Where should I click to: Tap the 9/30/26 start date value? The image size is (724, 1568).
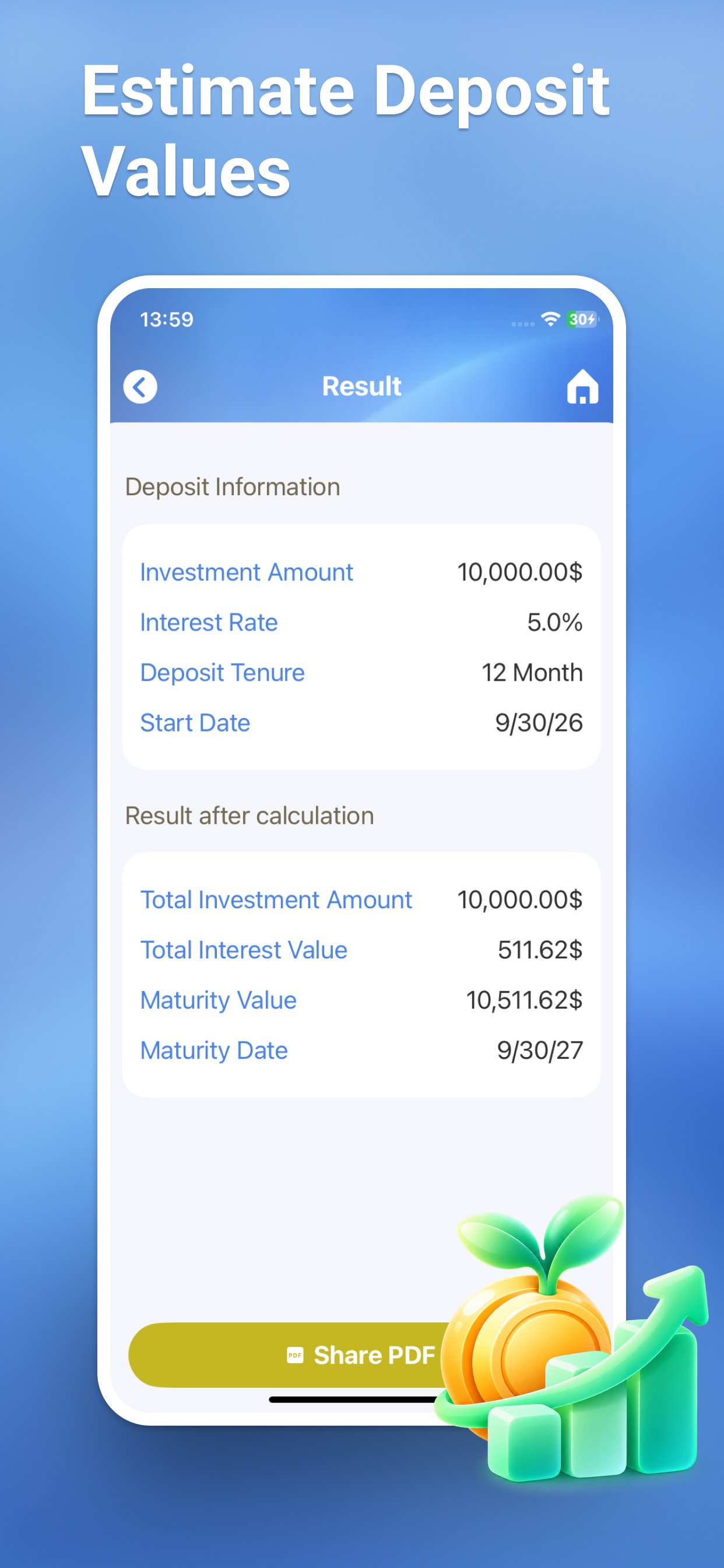coord(539,723)
